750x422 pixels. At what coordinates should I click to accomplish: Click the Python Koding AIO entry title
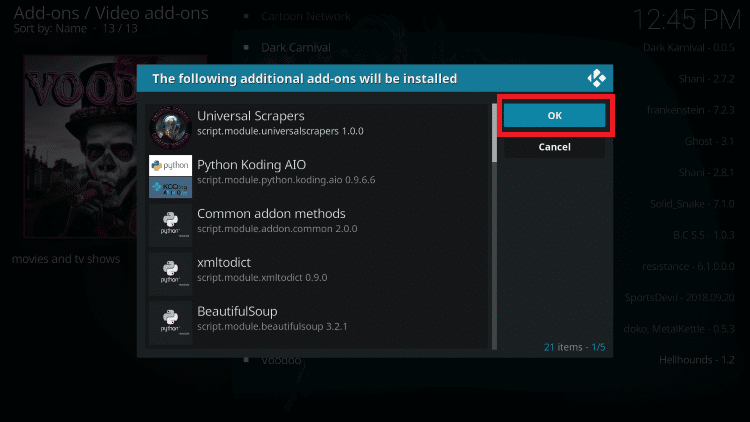[x=252, y=165]
